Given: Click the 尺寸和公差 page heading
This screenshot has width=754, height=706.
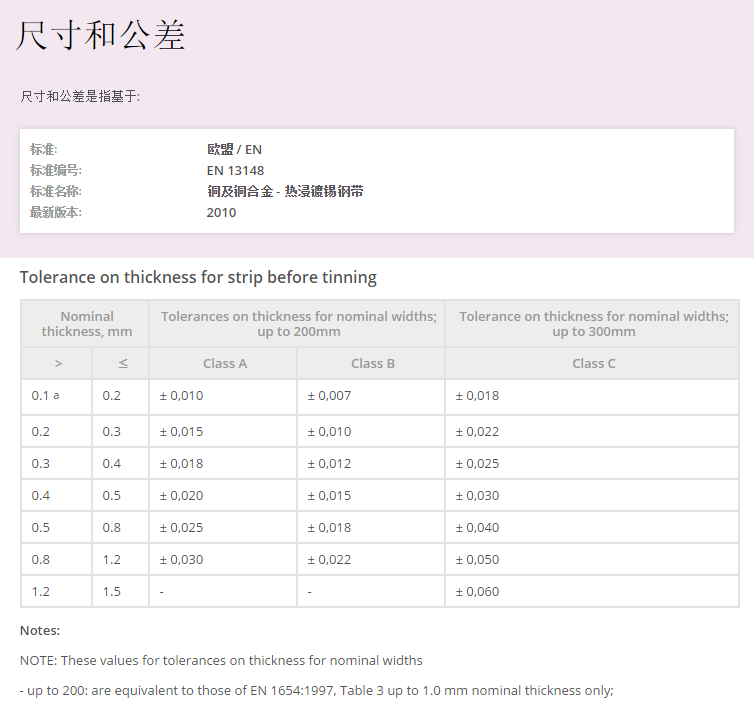Looking at the screenshot, I should [x=101, y=36].
